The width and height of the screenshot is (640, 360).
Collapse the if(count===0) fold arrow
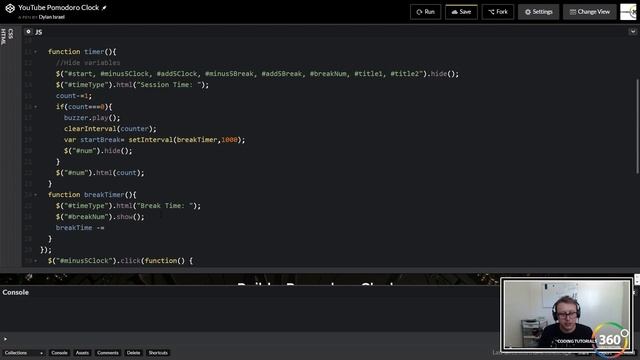36,107
